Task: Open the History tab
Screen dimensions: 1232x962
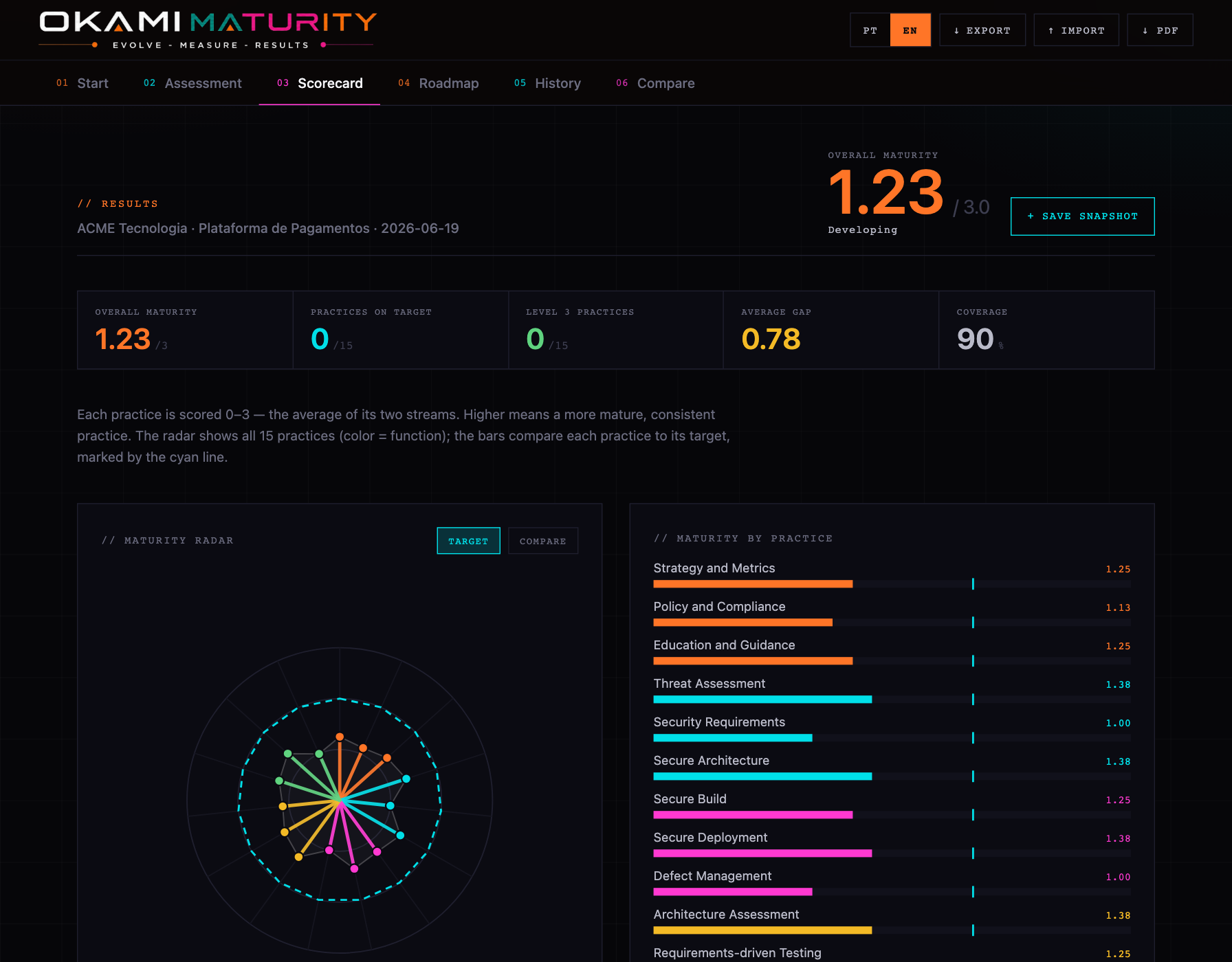Action: click(548, 83)
